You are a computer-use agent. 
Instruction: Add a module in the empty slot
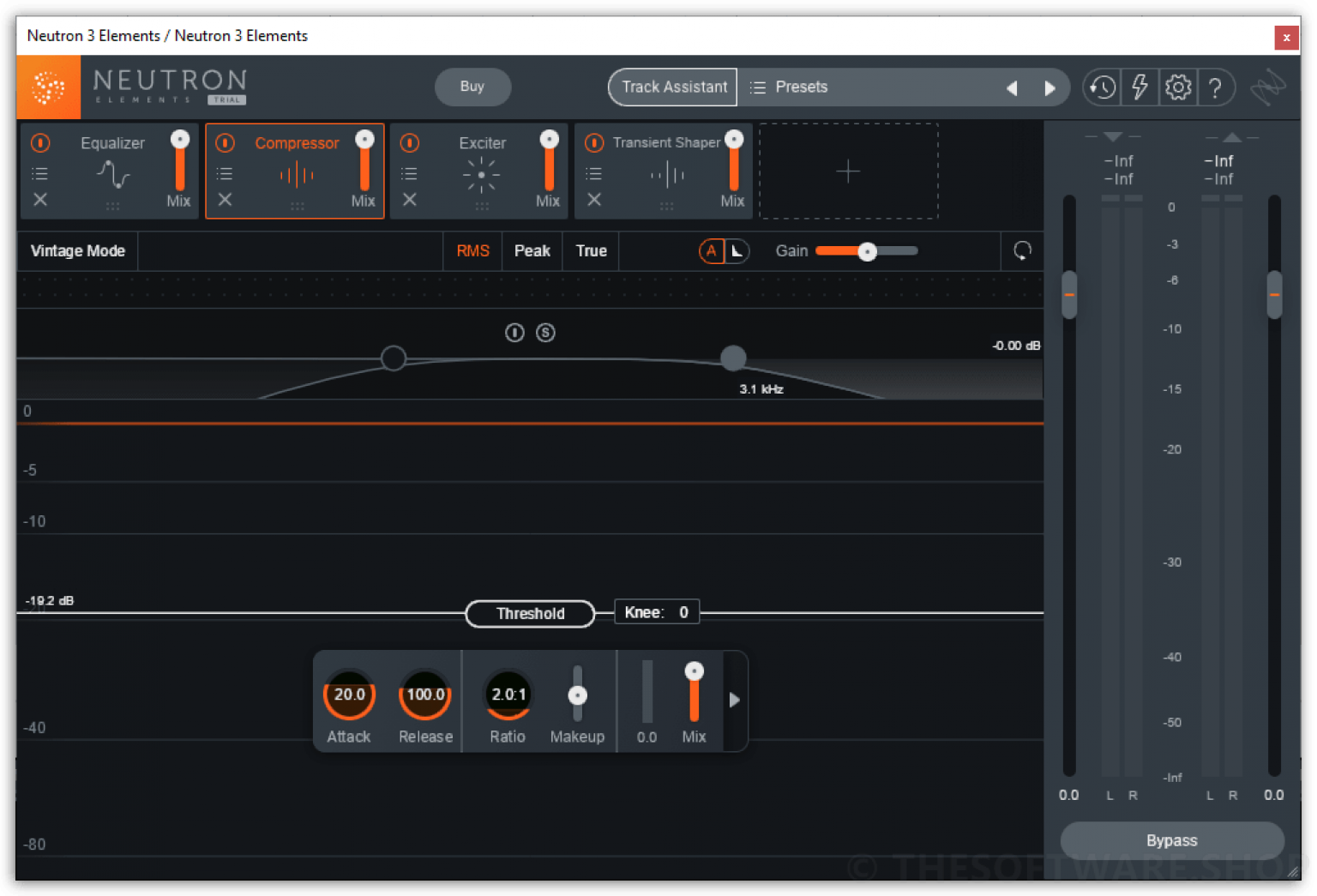pyautogui.click(x=848, y=171)
